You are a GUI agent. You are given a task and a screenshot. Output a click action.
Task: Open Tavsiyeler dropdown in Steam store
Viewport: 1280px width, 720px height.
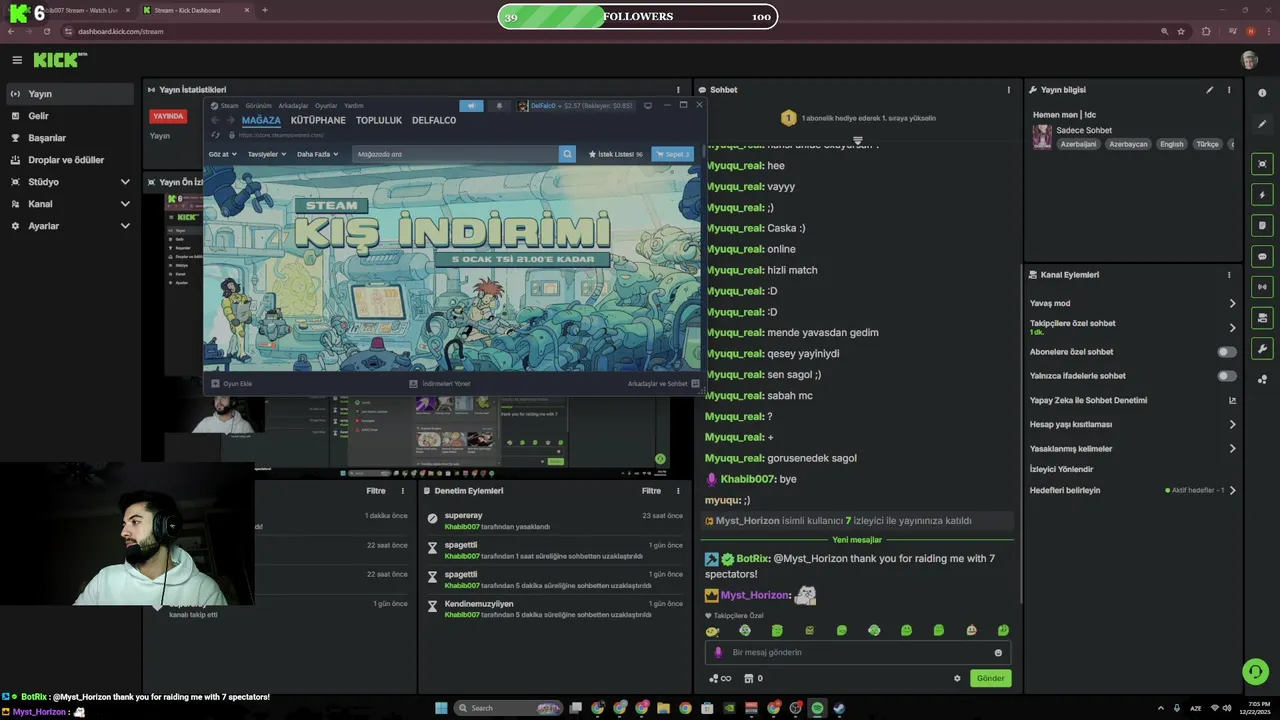(267, 154)
